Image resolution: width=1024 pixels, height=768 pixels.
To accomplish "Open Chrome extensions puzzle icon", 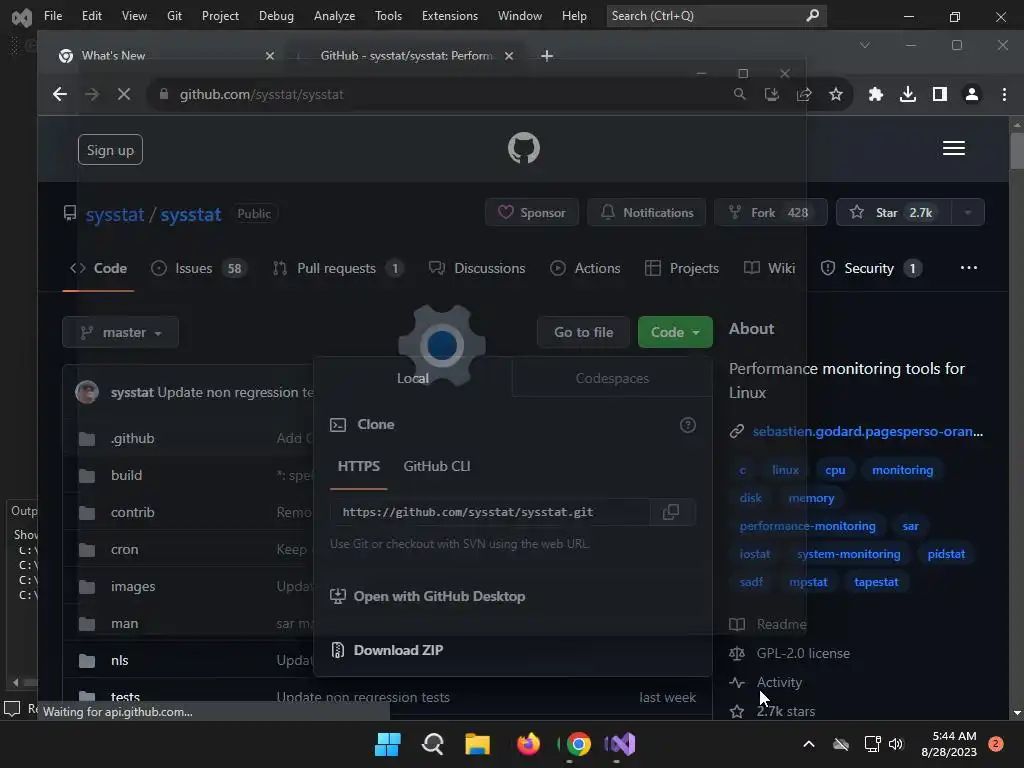I will coord(876,95).
